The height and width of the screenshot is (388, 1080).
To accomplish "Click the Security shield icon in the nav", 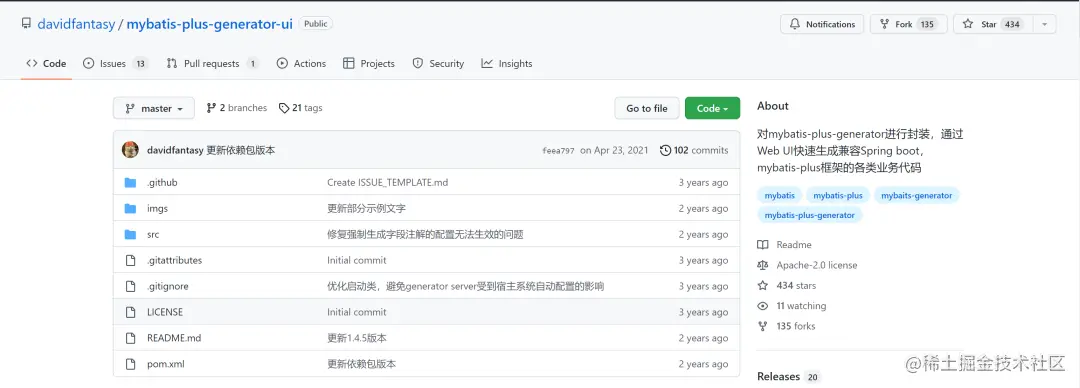I will pos(417,63).
